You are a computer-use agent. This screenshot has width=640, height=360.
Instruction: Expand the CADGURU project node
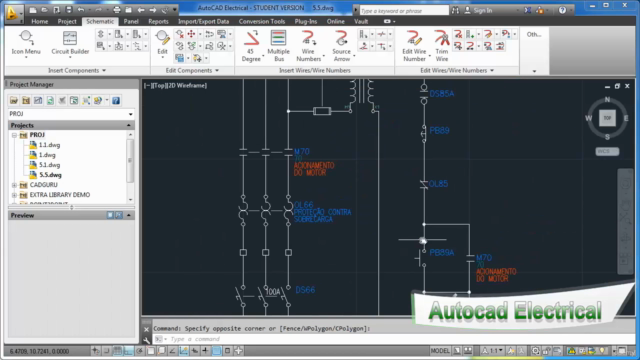point(14,185)
